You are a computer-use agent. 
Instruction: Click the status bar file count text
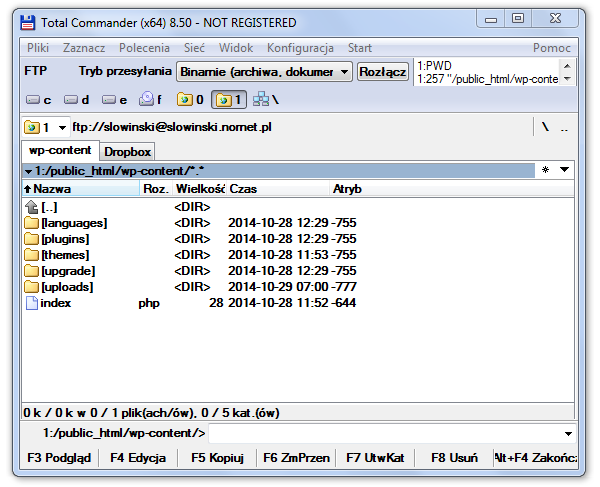(152, 413)
